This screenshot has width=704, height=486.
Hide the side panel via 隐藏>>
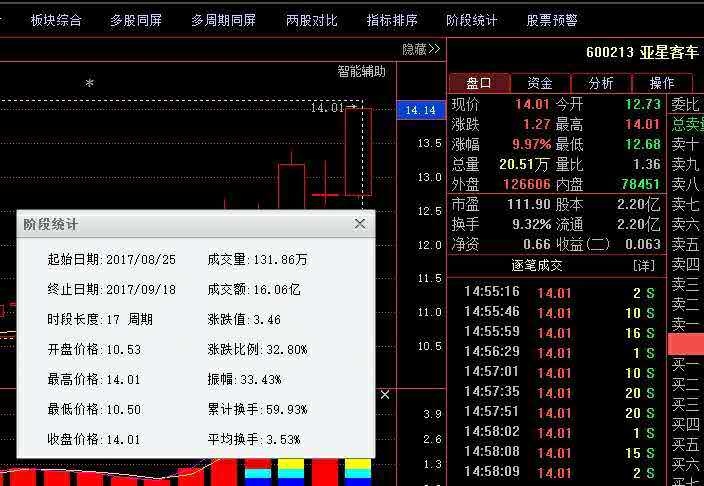point(421,48)
